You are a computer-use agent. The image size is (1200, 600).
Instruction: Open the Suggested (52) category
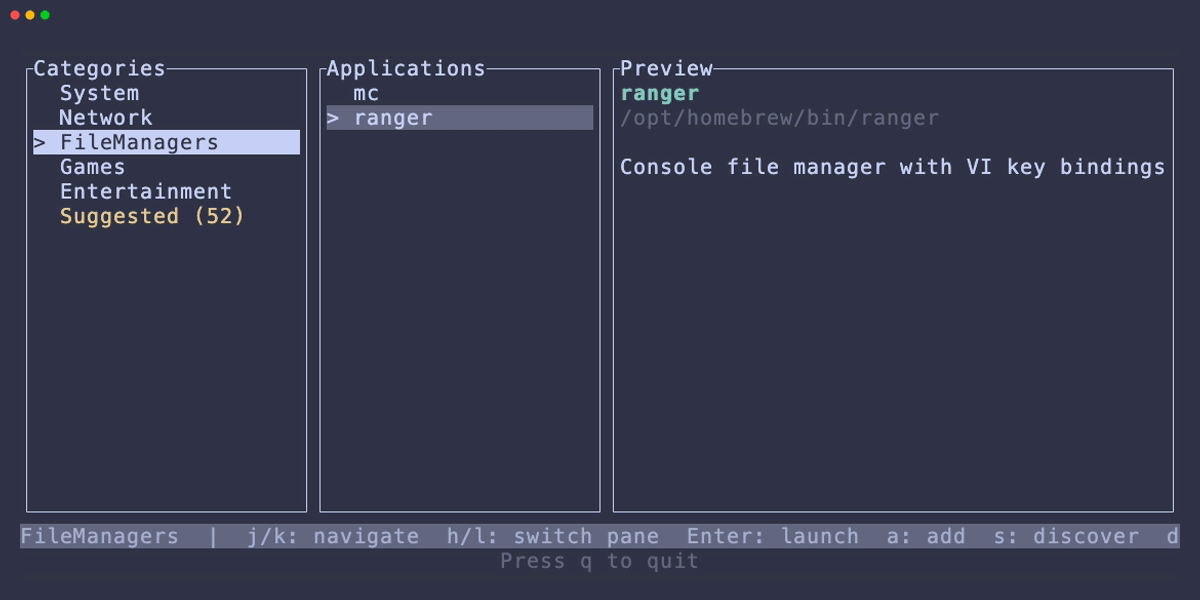[x=152, y=216]
